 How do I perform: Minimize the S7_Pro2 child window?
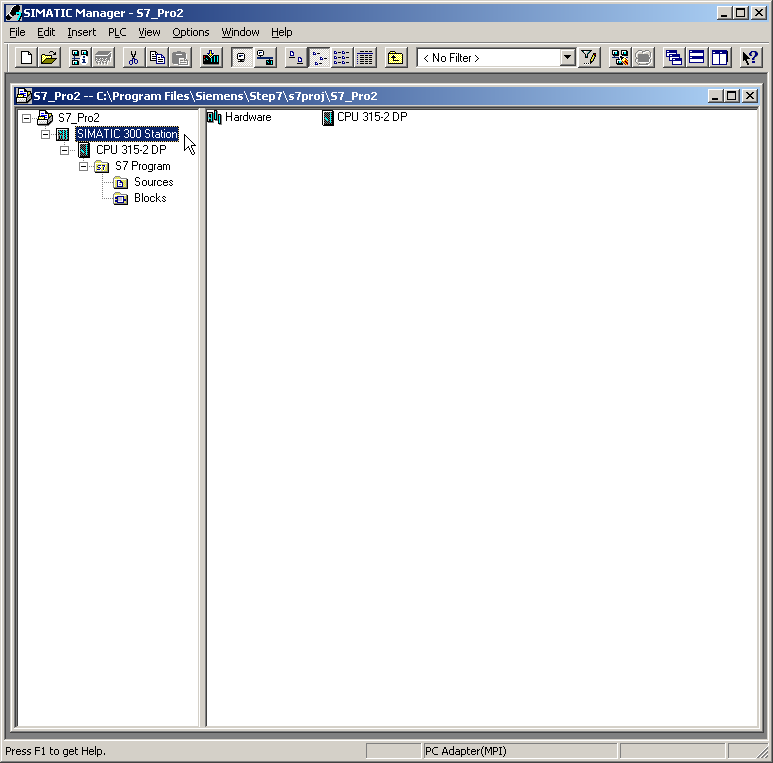(x=715, y=96)
